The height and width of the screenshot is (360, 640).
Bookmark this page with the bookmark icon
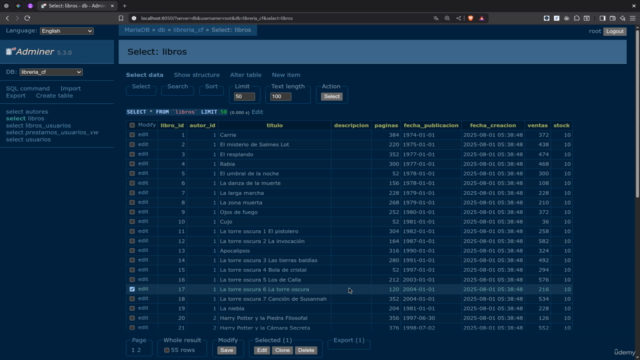click(x=121, y=18)
